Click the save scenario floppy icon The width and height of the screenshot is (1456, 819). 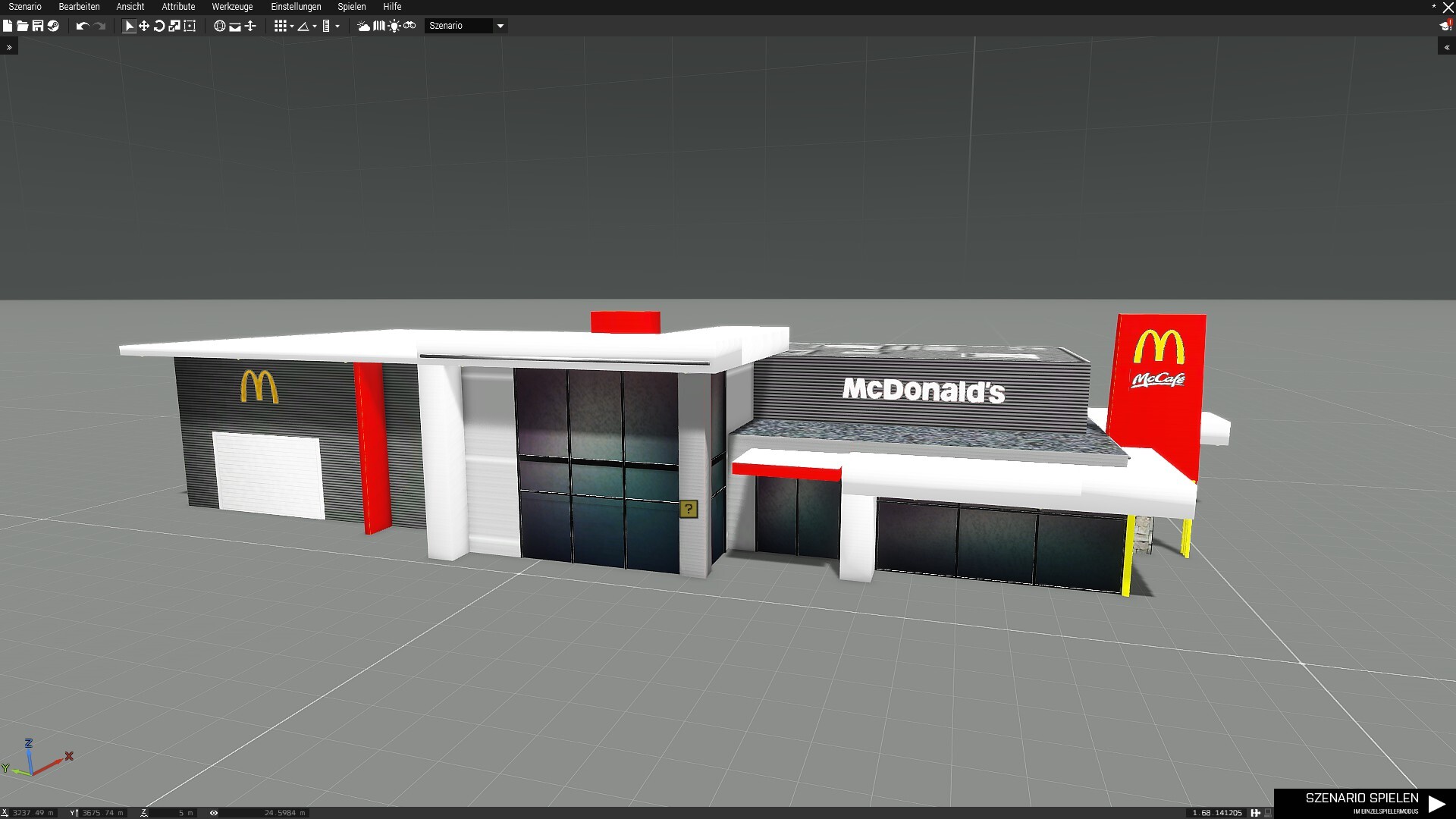[x=37, y=26]
